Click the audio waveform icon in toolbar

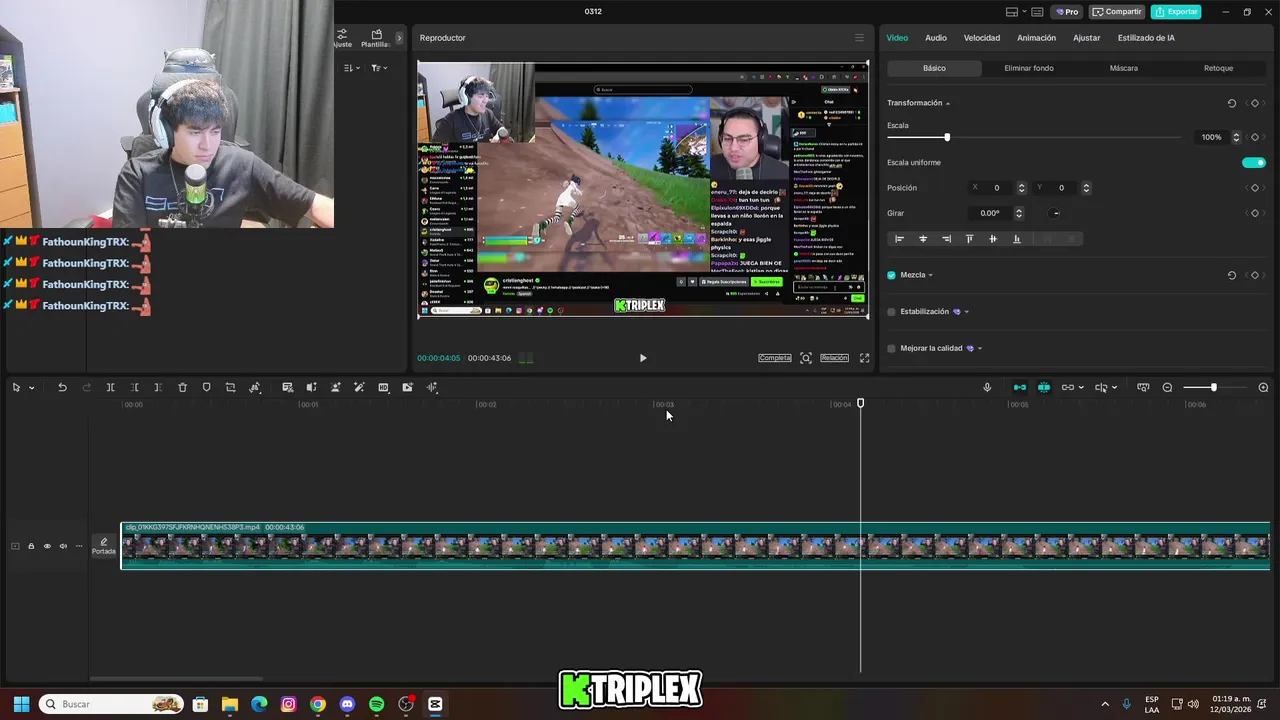point(432,387)
